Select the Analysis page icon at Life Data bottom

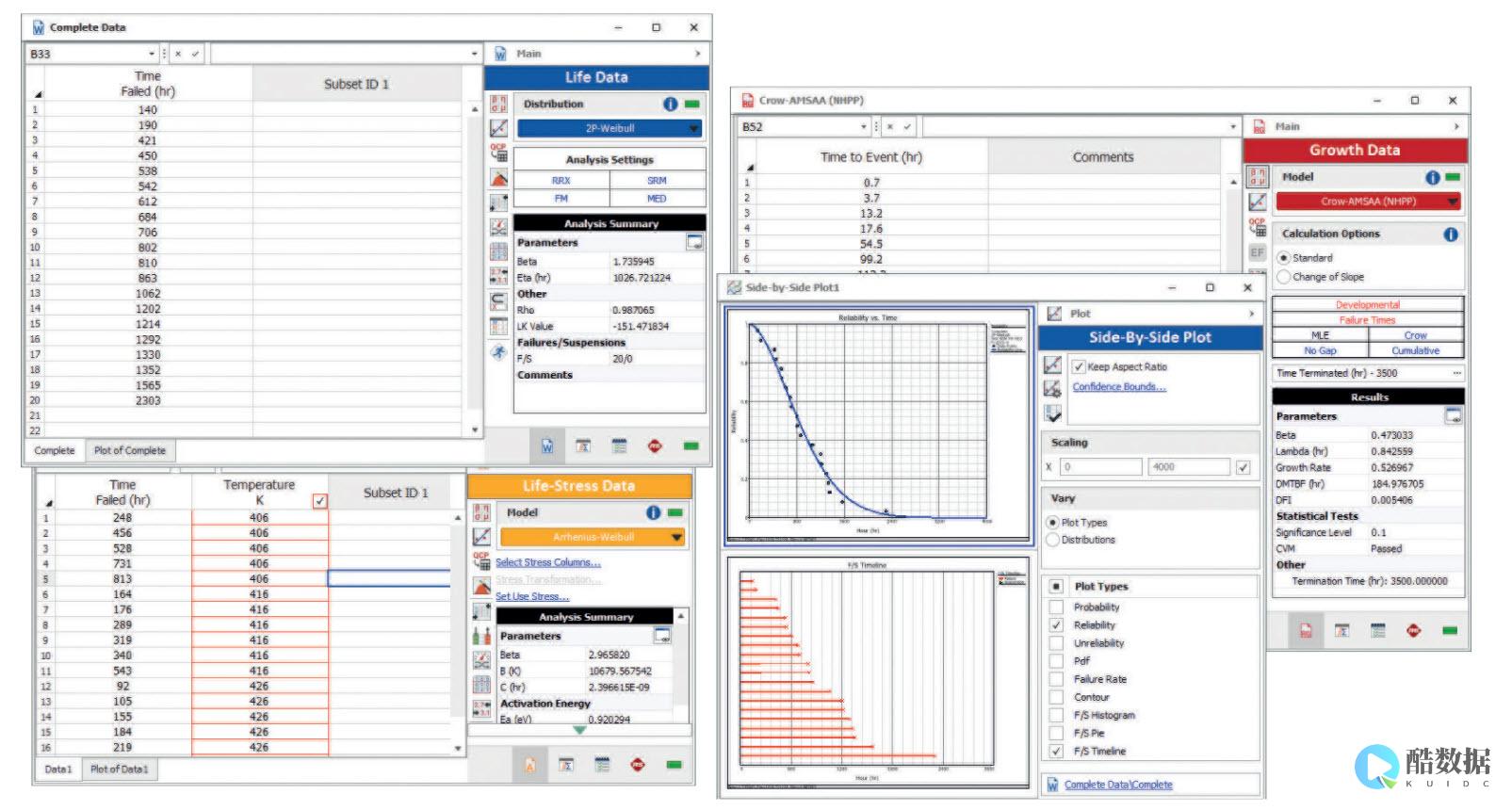583,446
